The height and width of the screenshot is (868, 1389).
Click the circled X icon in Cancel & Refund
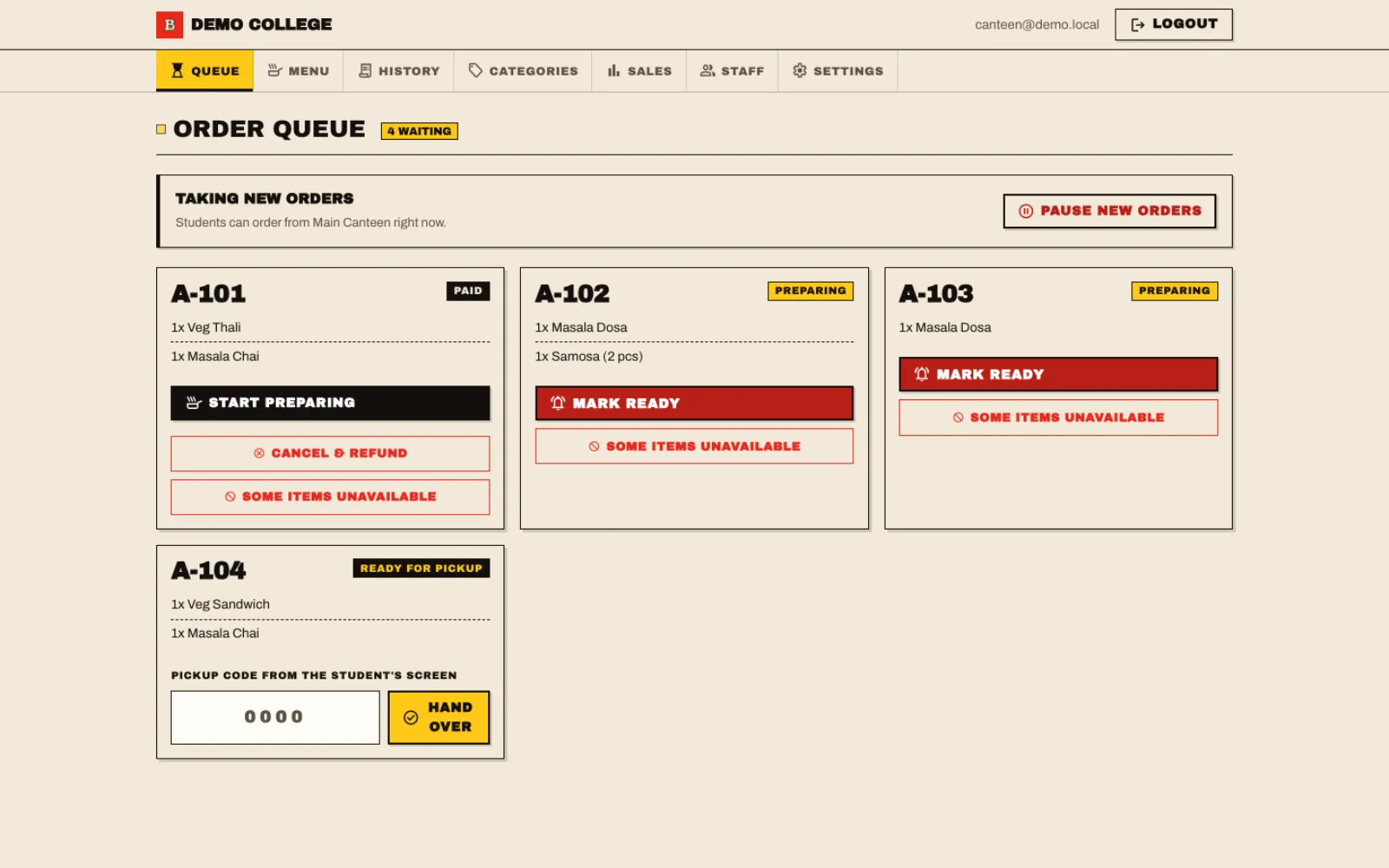259,453
